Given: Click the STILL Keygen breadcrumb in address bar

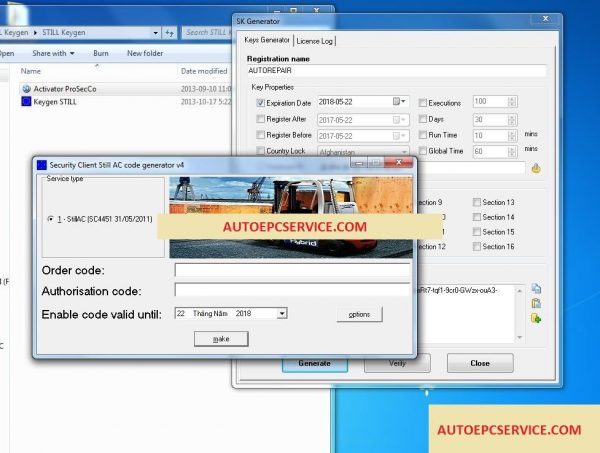Looking at the screenshot, I should pyautogui.click(x=64, y=33).
